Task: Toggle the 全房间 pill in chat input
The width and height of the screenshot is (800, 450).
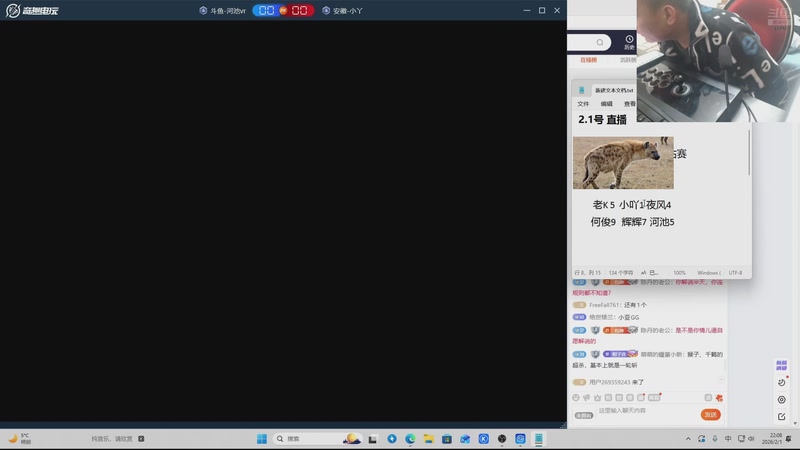Action: click(x=583, y=414)
